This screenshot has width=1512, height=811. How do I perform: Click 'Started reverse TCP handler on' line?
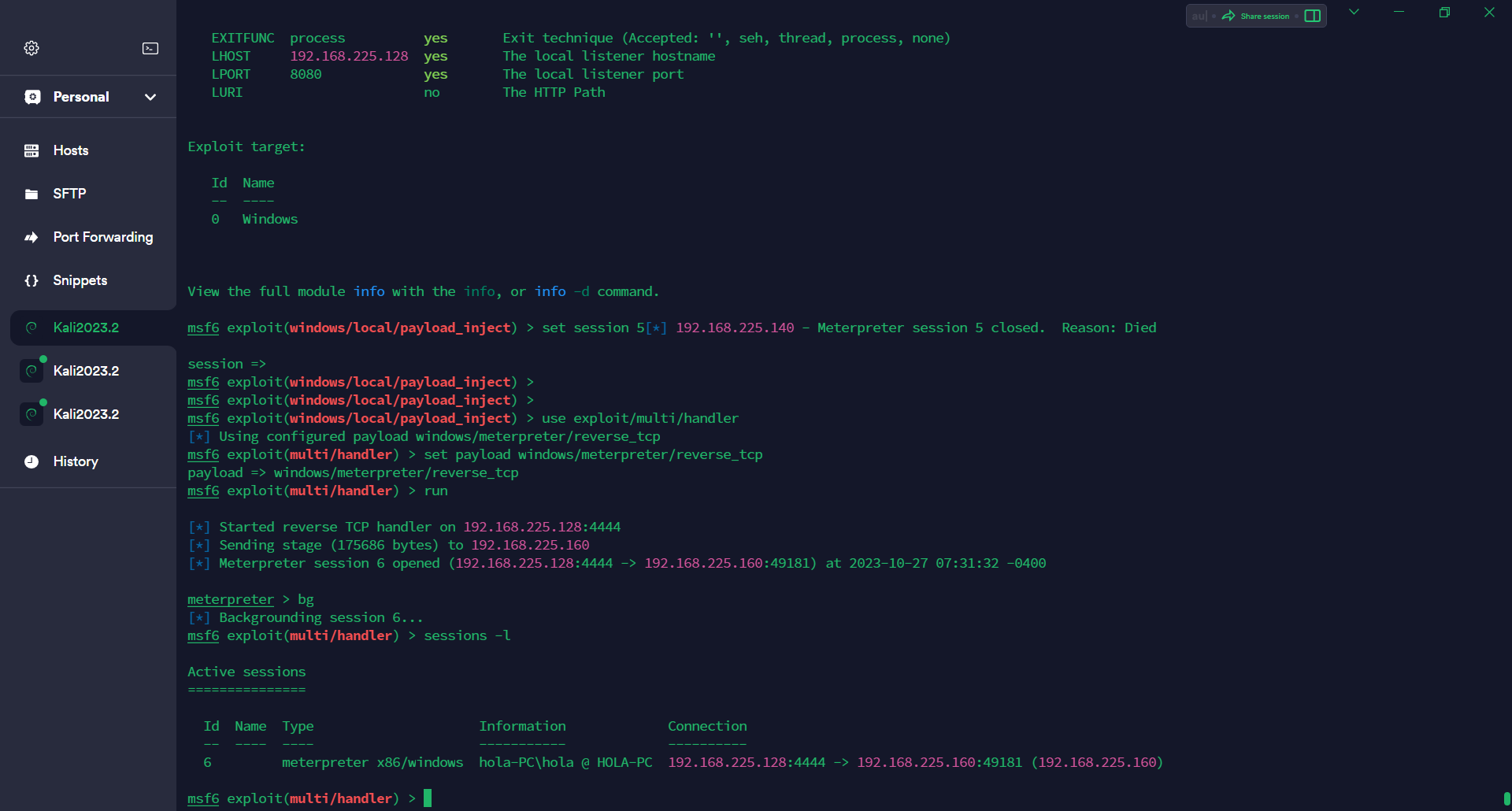(404, 527)
